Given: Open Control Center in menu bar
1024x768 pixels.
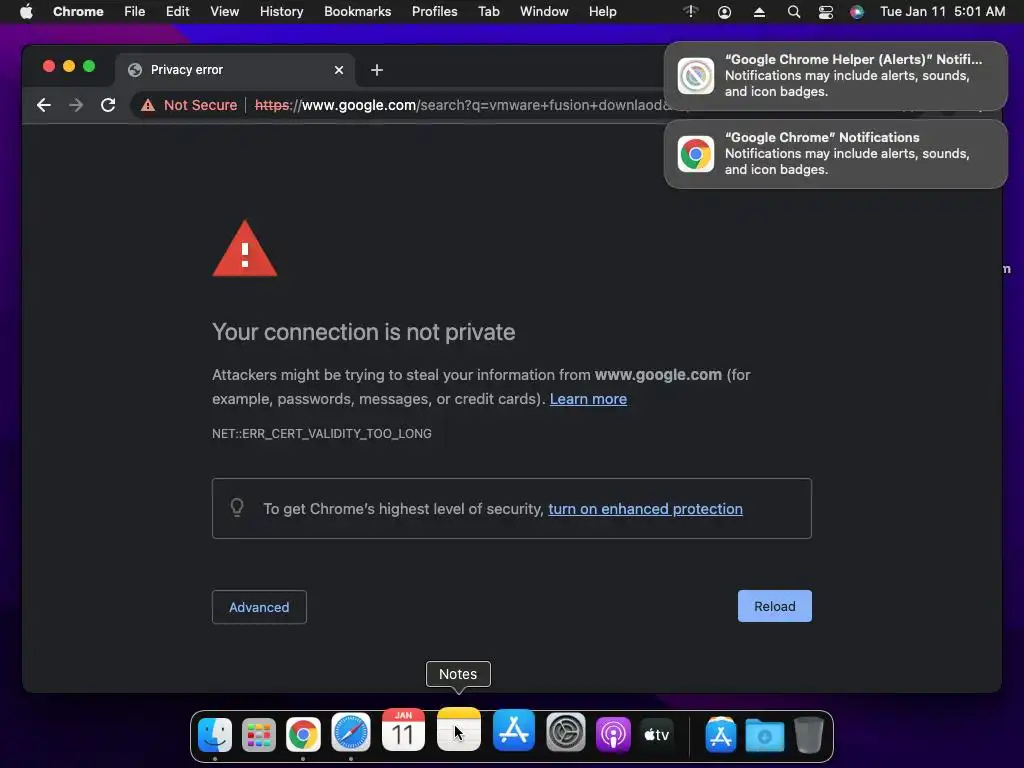Looking at the screenshot, I should tap(825, 12).
